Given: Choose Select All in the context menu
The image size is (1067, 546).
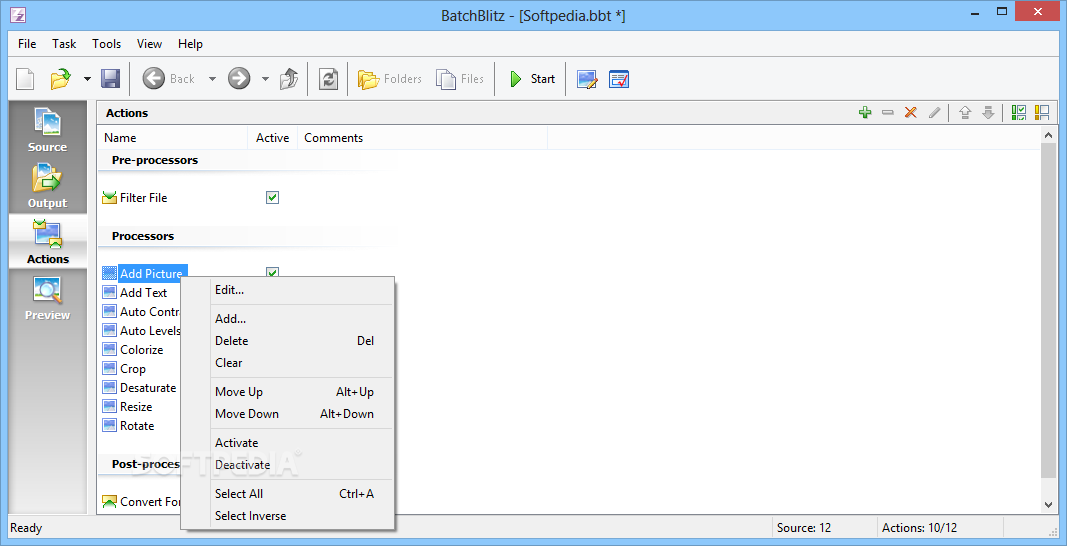Looking at the screenshot, I should point(287,494).
